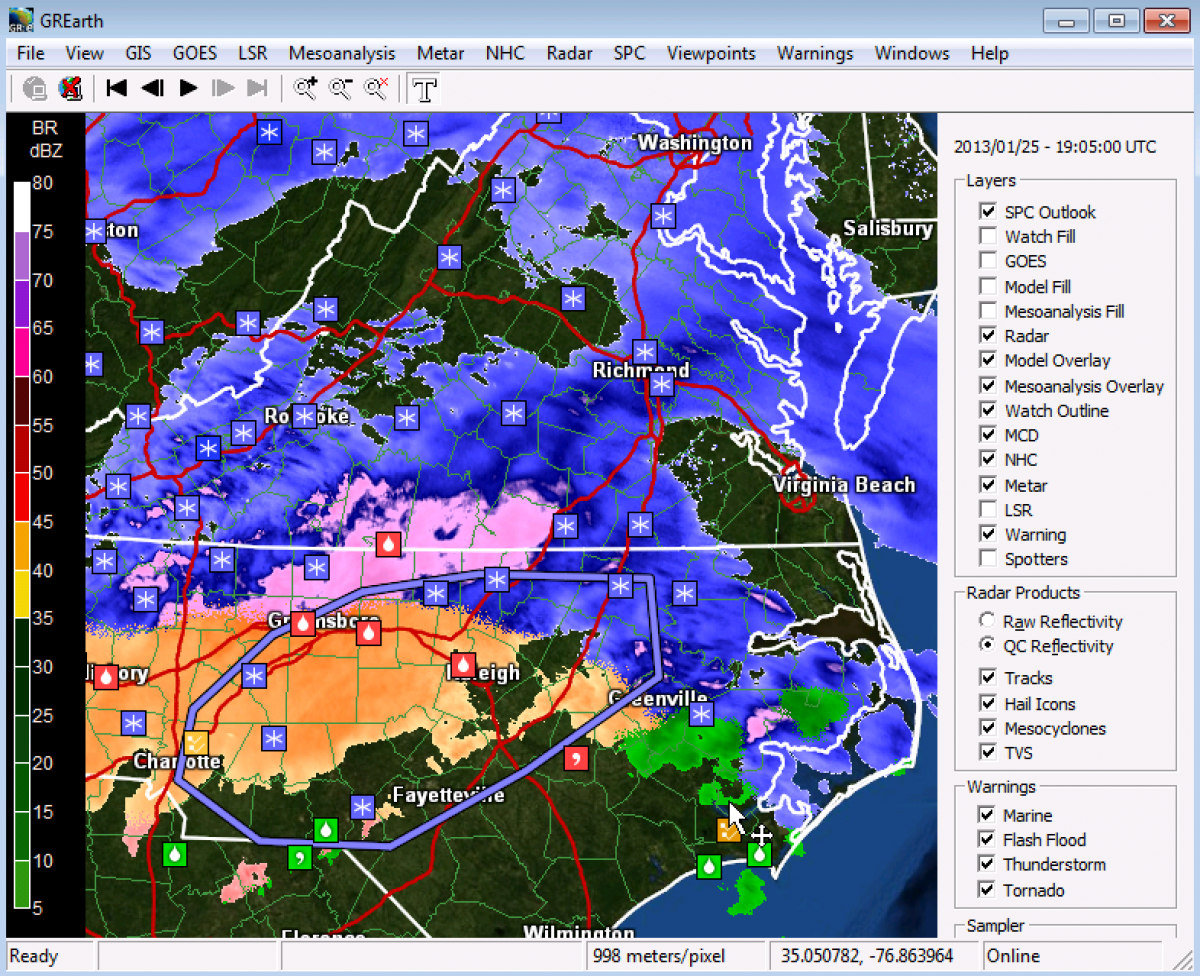The height and width of the screenshot is (976, 1200).
Task: Click the red rain icon at Hickory
Action: pos(106,676)
